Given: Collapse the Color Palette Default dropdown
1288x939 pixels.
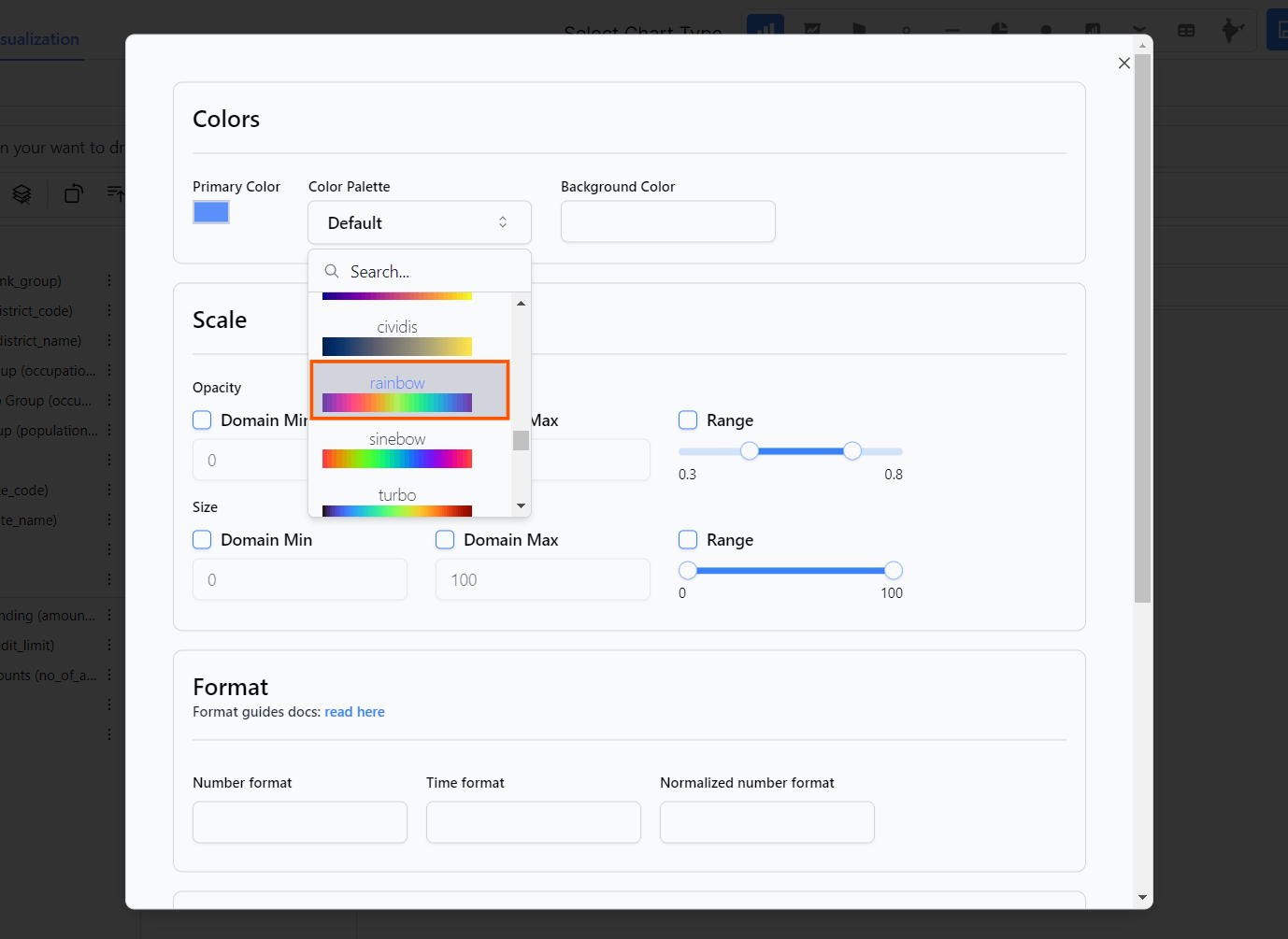Looking at the screenshot, I should coord(419,222).
